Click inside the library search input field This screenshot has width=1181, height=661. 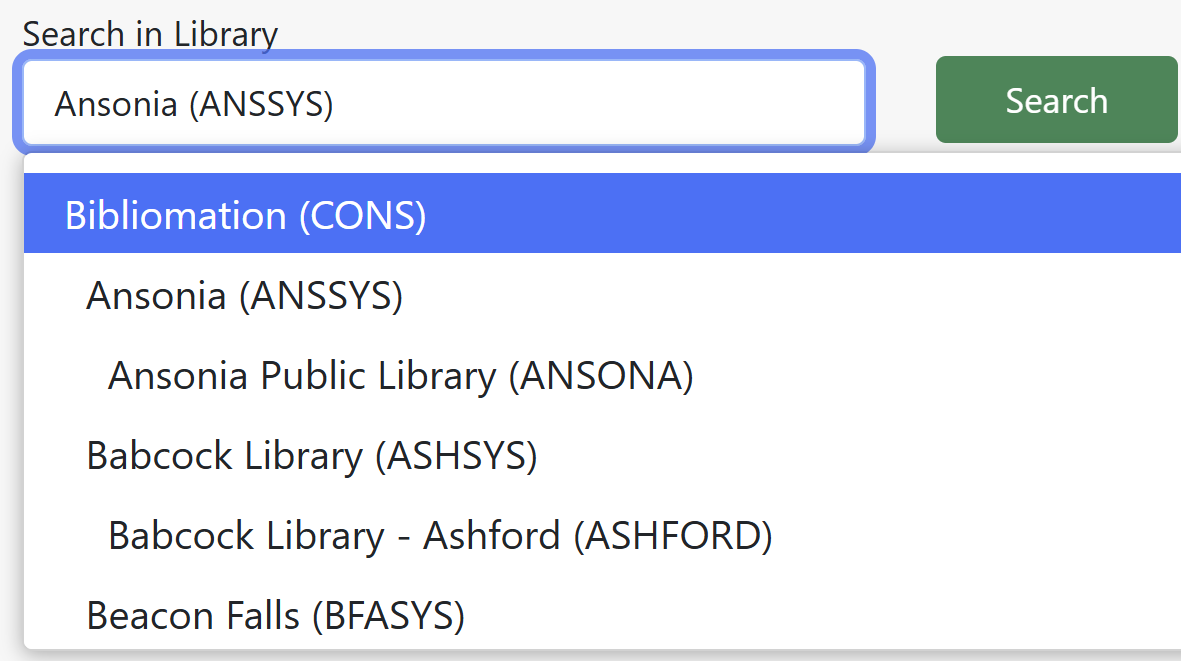click(445, 102)
